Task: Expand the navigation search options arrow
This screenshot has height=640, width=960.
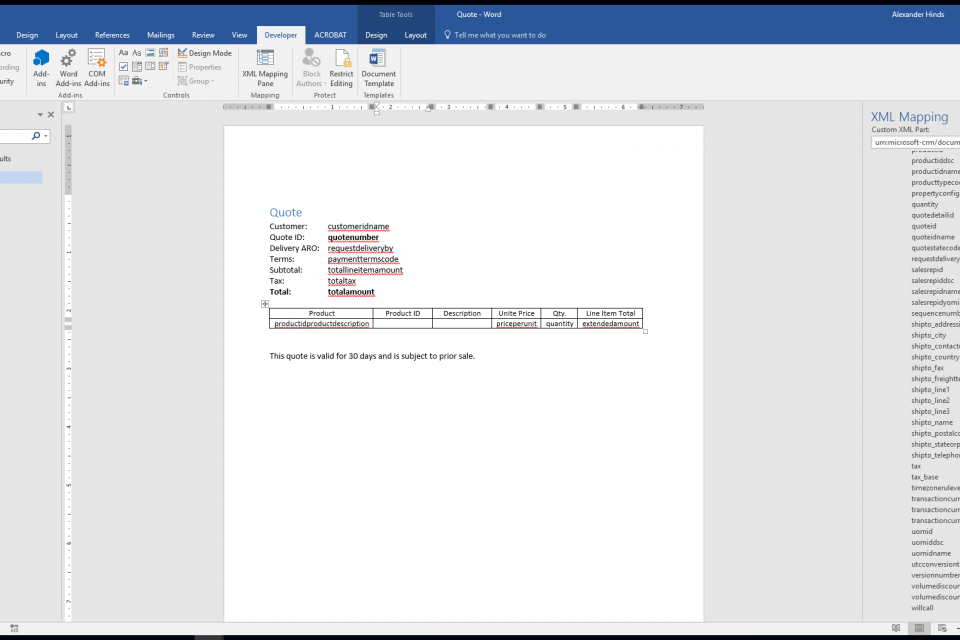Action: [x=45, y=136]
